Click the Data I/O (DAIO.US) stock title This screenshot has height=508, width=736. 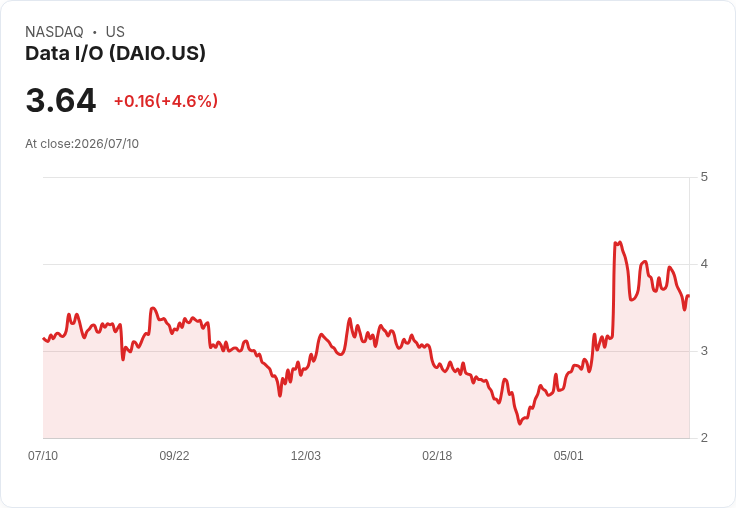115,54
